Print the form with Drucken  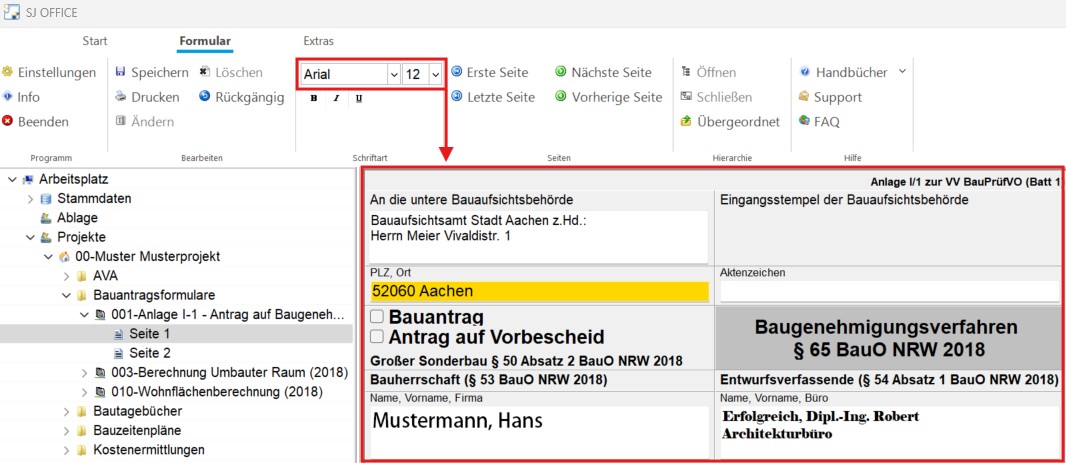coord(120,97)
